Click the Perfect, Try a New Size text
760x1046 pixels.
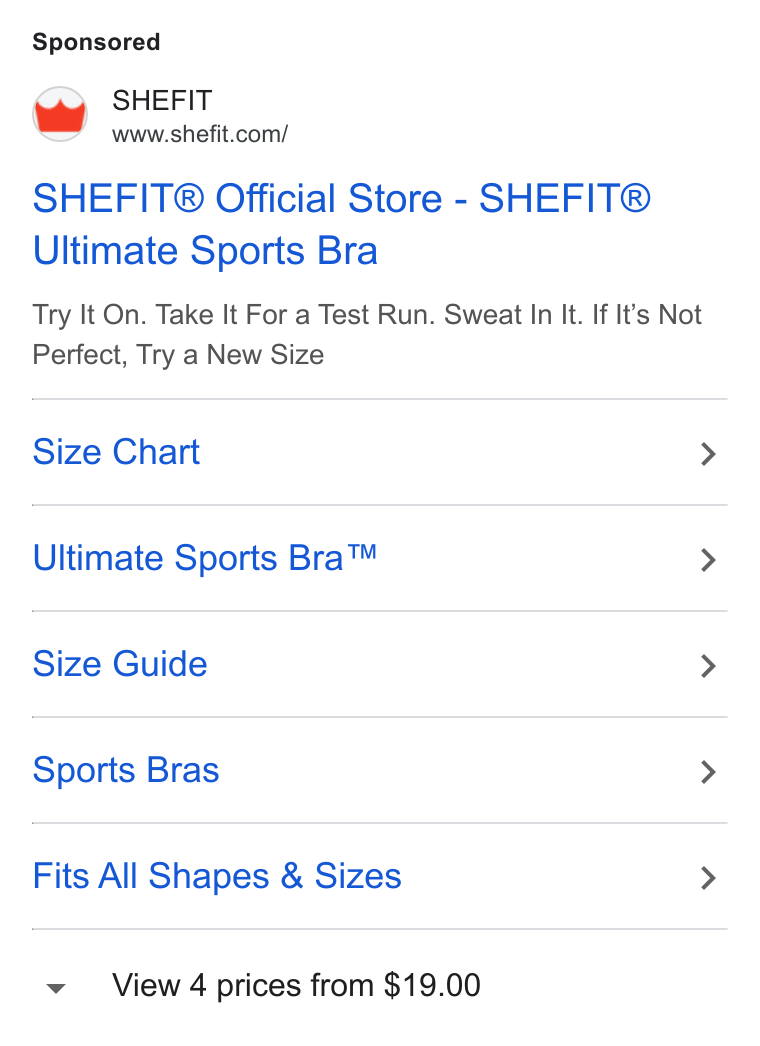[x=178, y=355]
